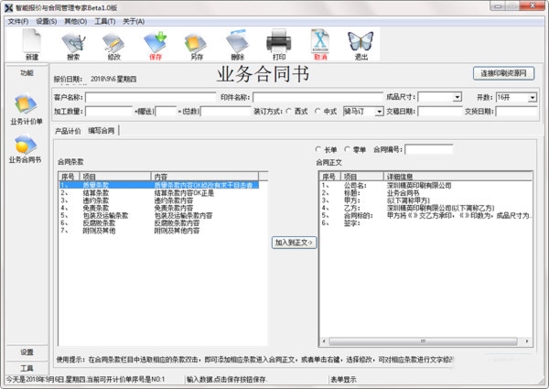Viewport: 549px width, 389px height.
Task: Click the 赠送 quantity input field
Action: point(166,111)
